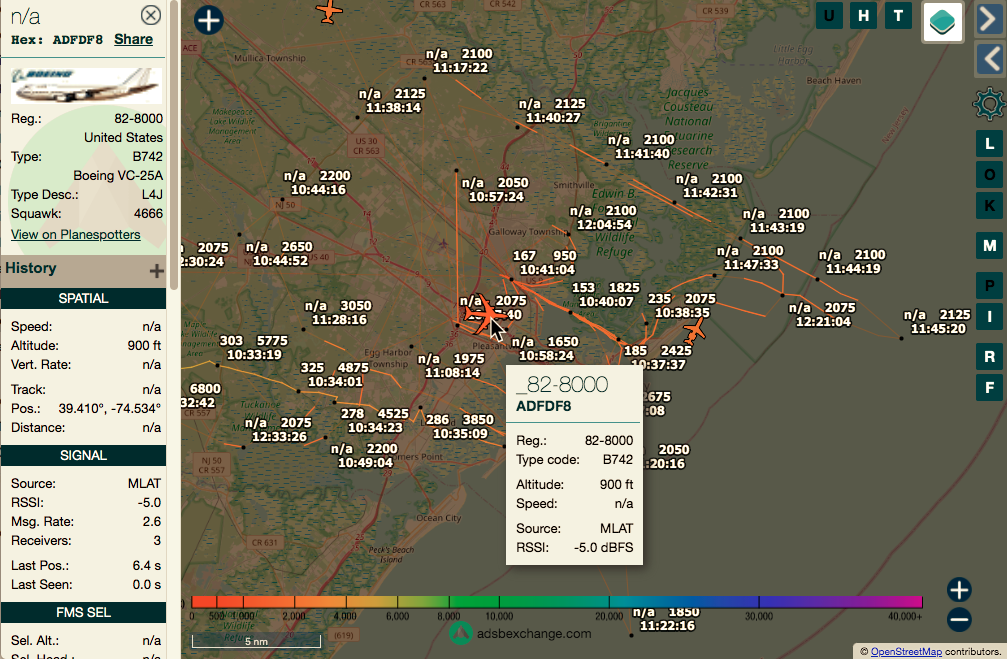The image size is (1007, 659).
Task: Select the aircraft icon near the coast
Action: 694,331
